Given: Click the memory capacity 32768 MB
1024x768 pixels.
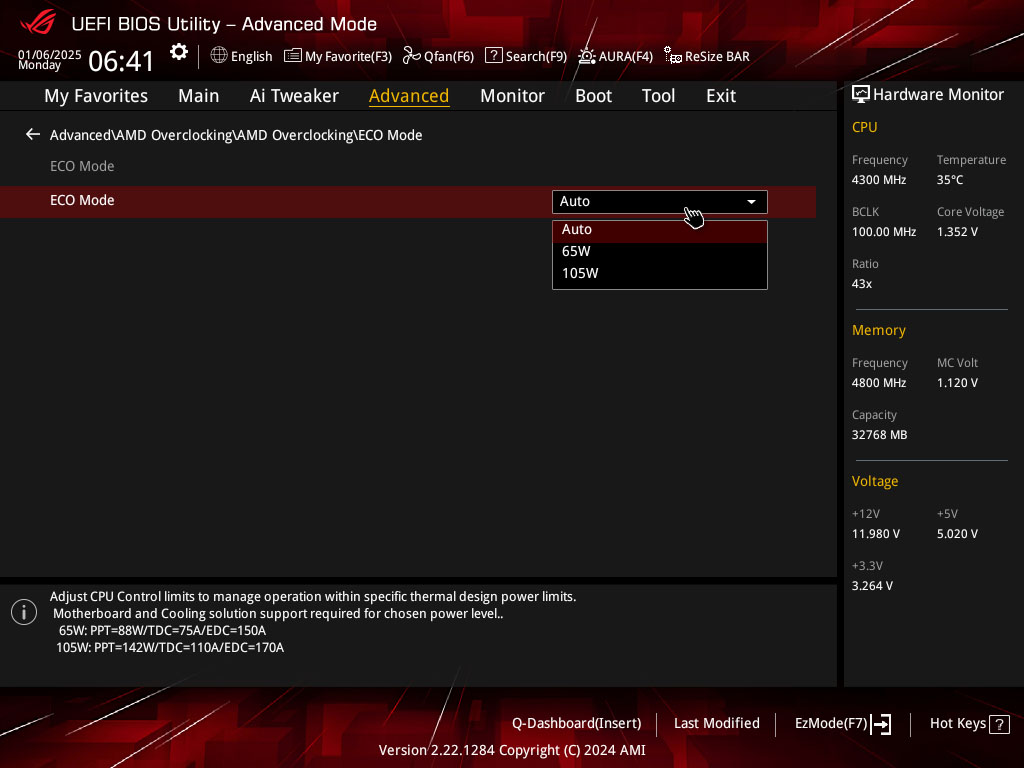Looking at the screenshot, I should (x=879, y=435).
